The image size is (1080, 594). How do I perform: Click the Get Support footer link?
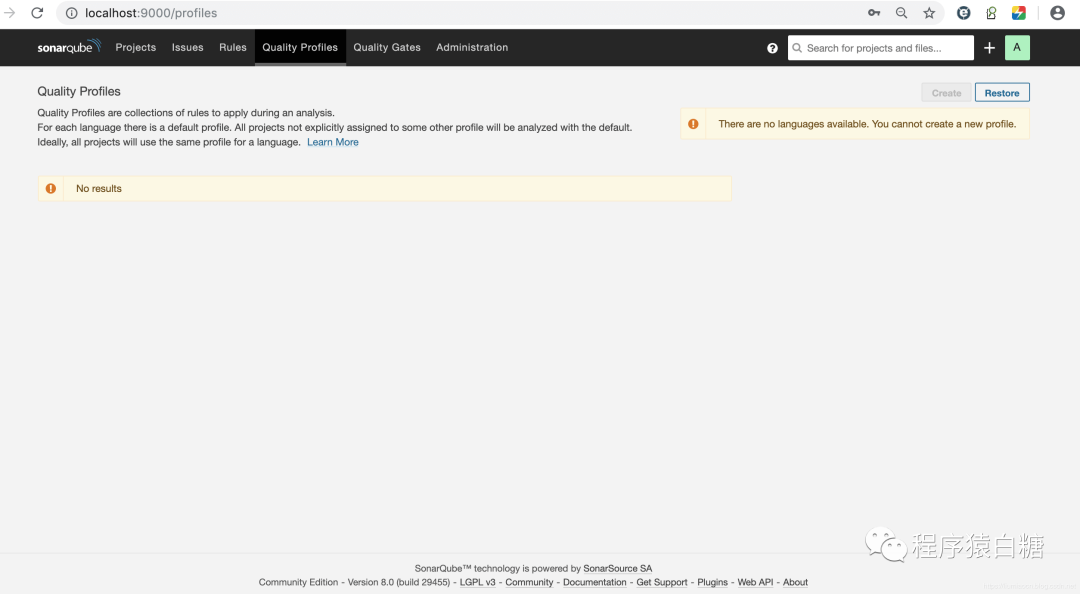(662, 582)
